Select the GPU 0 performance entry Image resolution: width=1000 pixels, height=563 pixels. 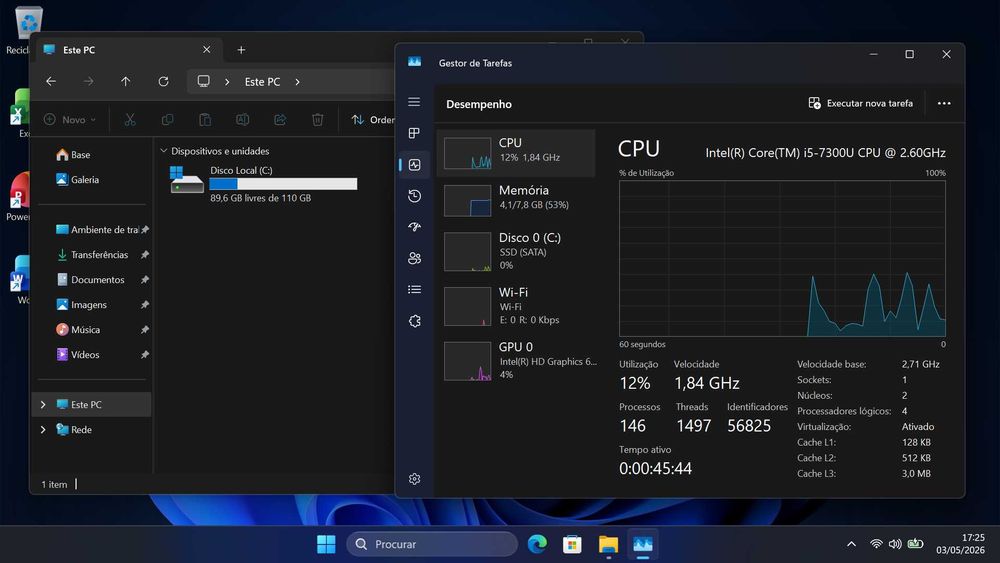point(517,360)
